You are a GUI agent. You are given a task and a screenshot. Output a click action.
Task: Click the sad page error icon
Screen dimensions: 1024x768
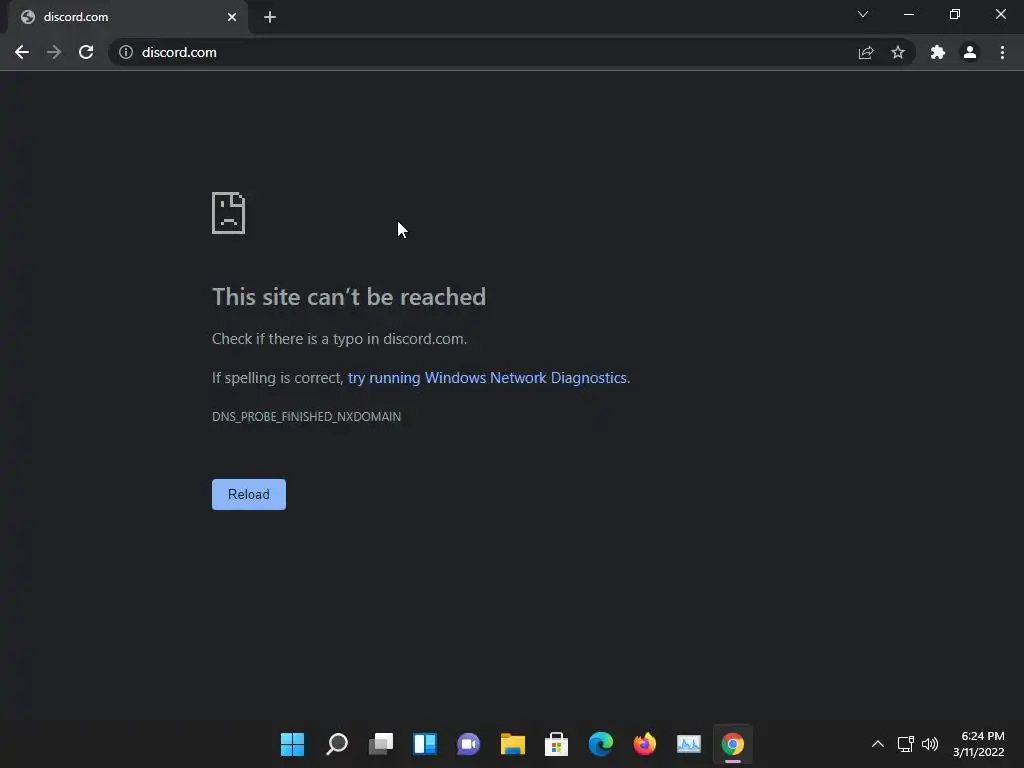229,213
